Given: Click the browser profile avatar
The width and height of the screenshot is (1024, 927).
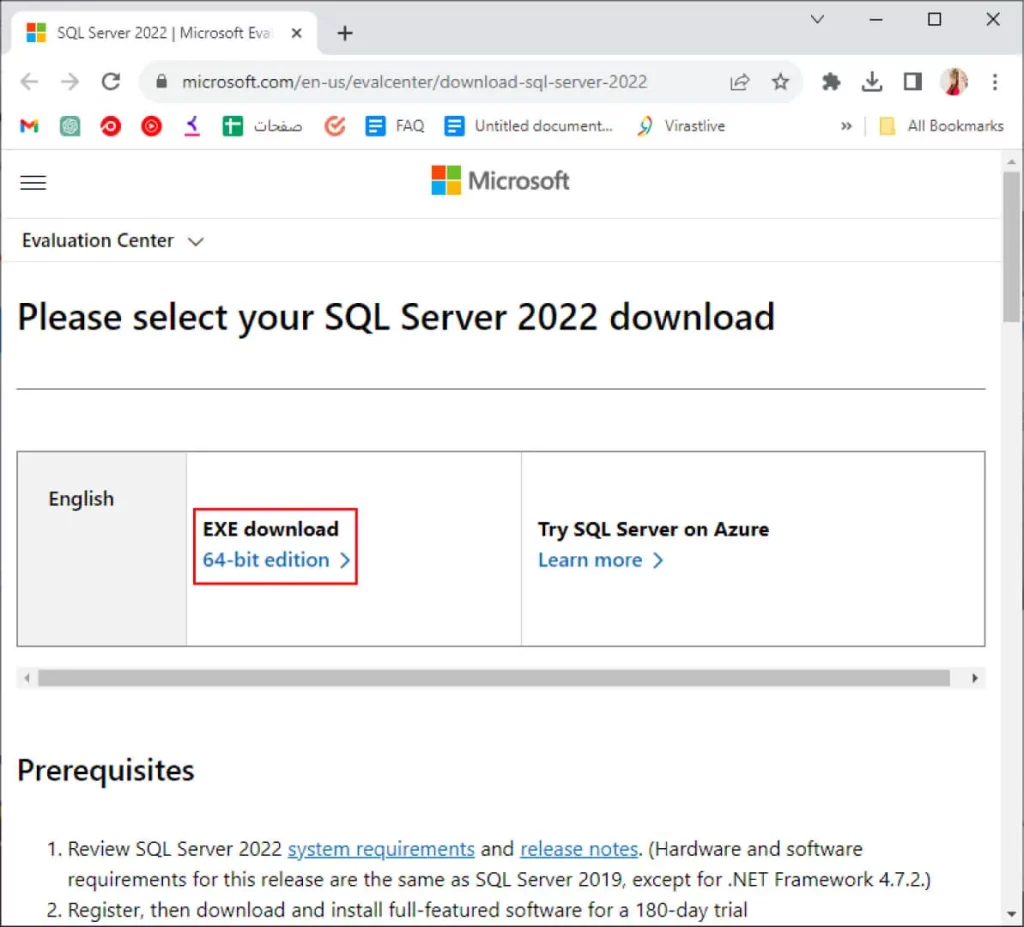Looking at the screenshot, I should 954,82.
